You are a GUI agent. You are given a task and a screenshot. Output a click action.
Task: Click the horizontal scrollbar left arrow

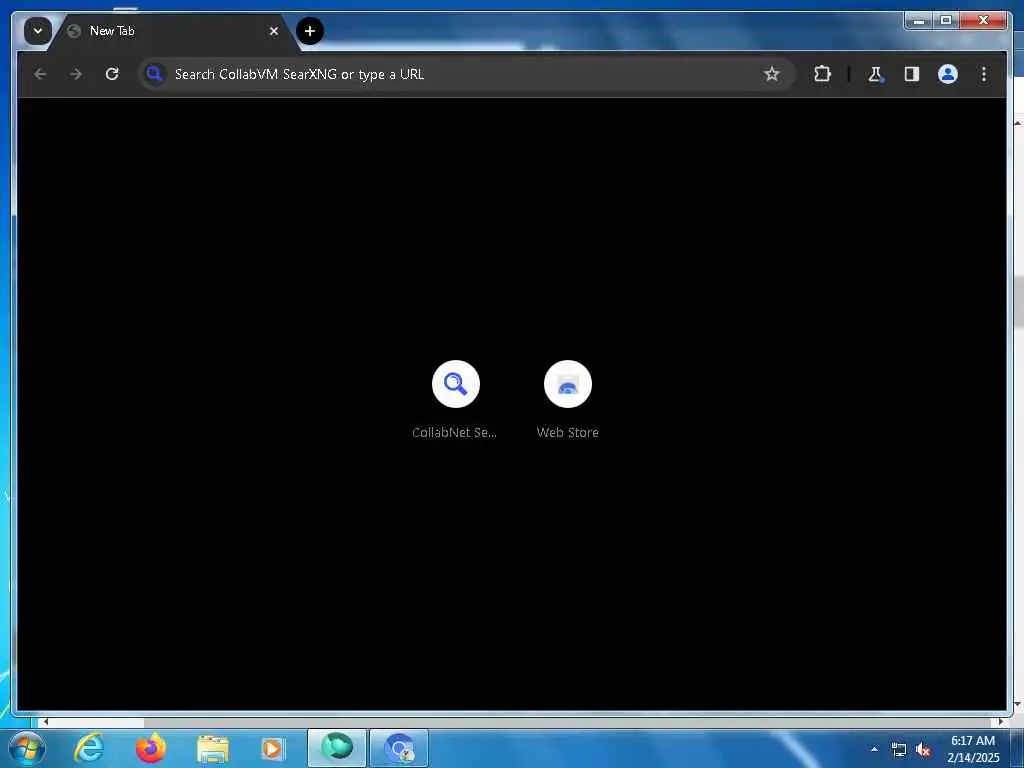(x=44, y=722)
